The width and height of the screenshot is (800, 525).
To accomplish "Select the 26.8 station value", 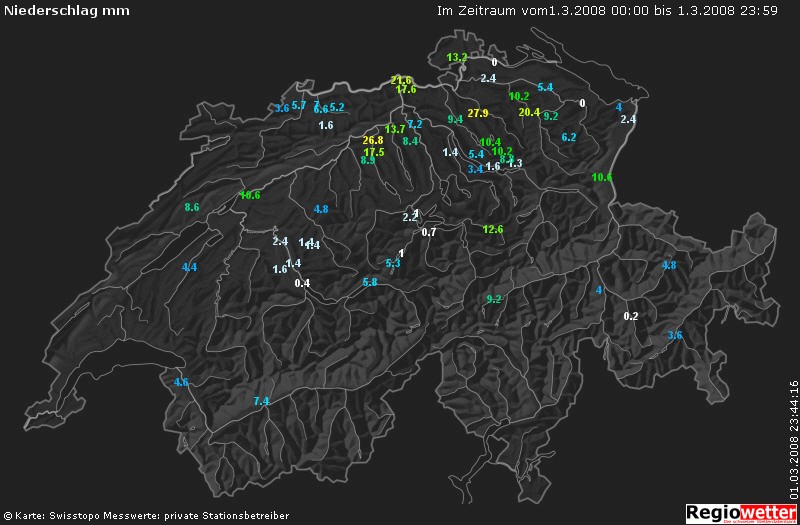I will tap(373, 140).
